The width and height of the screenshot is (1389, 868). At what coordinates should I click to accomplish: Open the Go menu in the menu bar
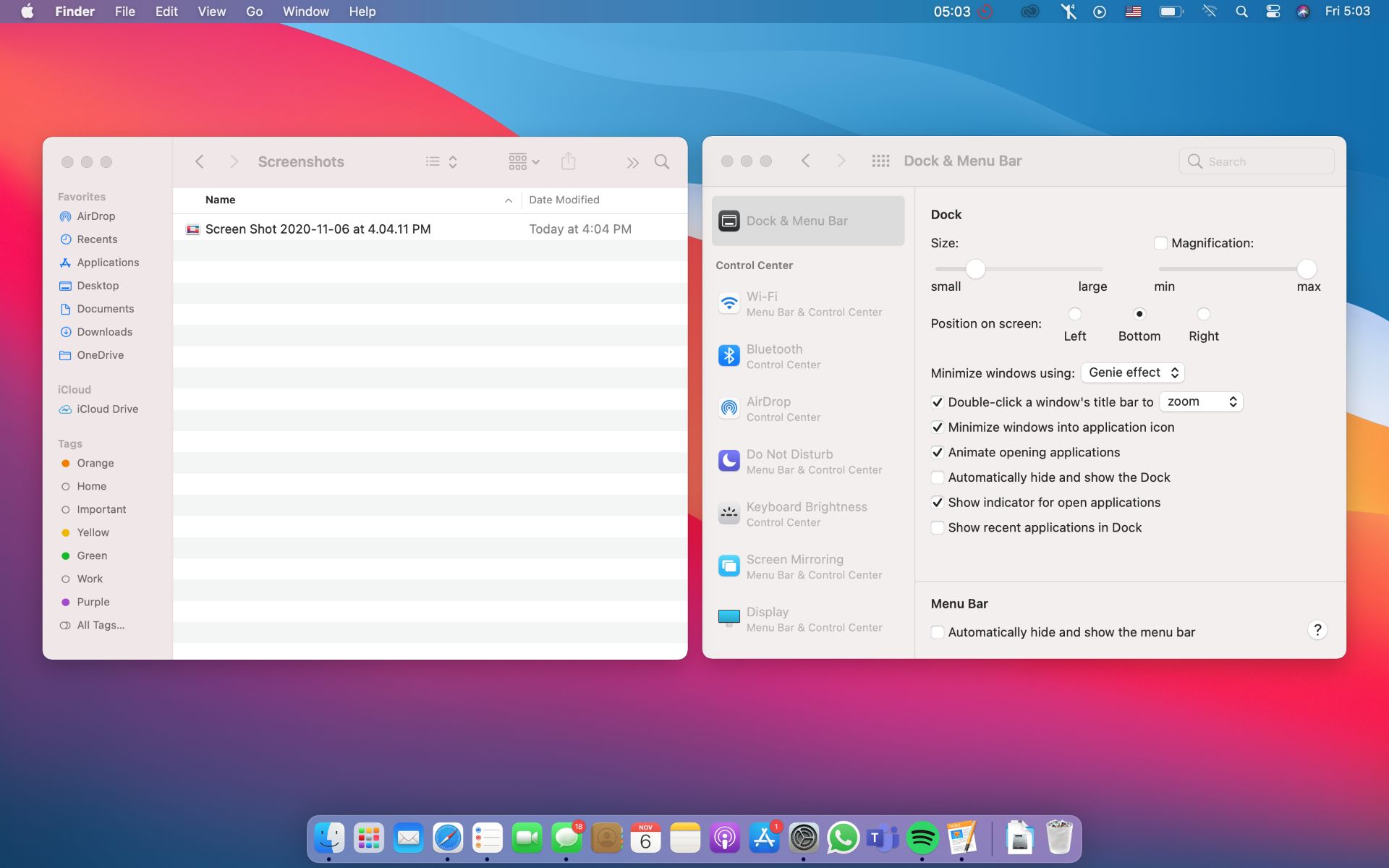253,11
